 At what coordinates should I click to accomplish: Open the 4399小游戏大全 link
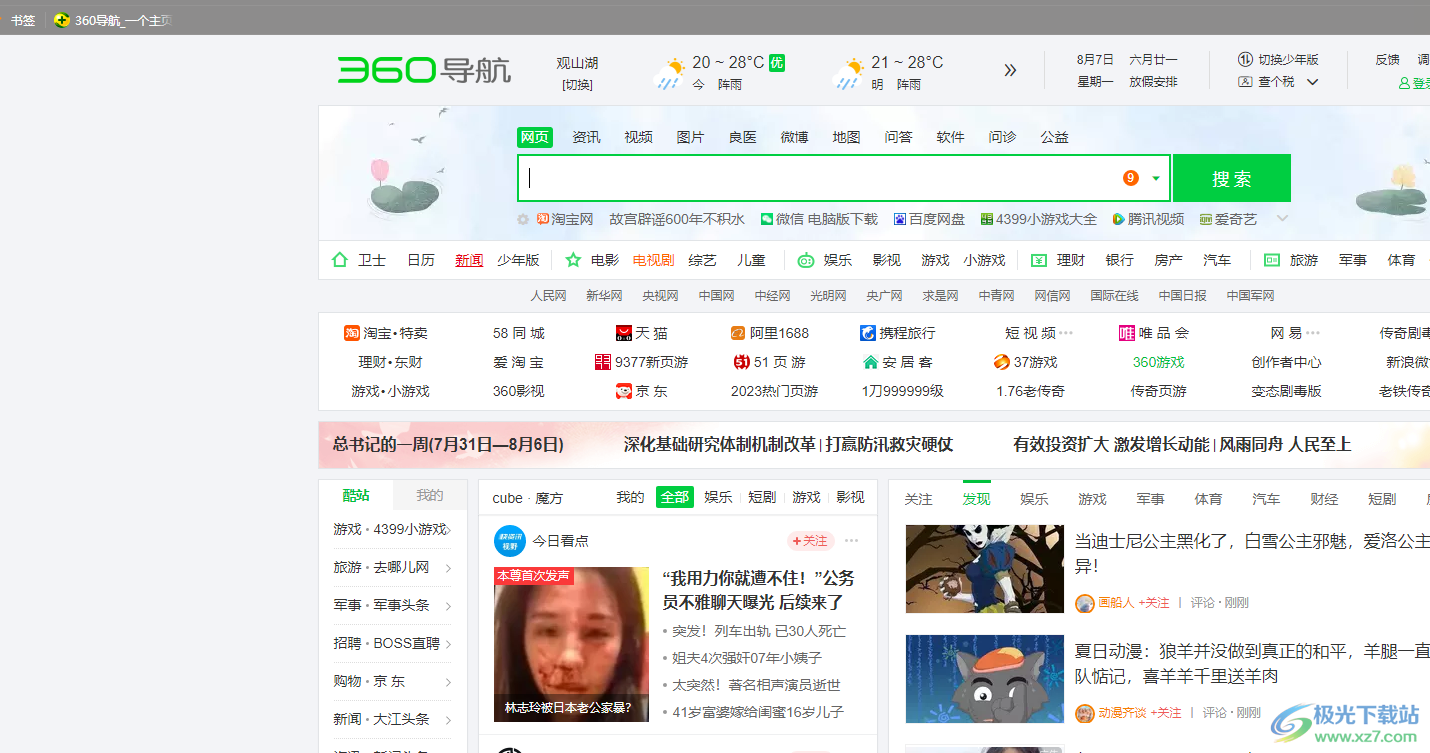(x=1038, y=219)
